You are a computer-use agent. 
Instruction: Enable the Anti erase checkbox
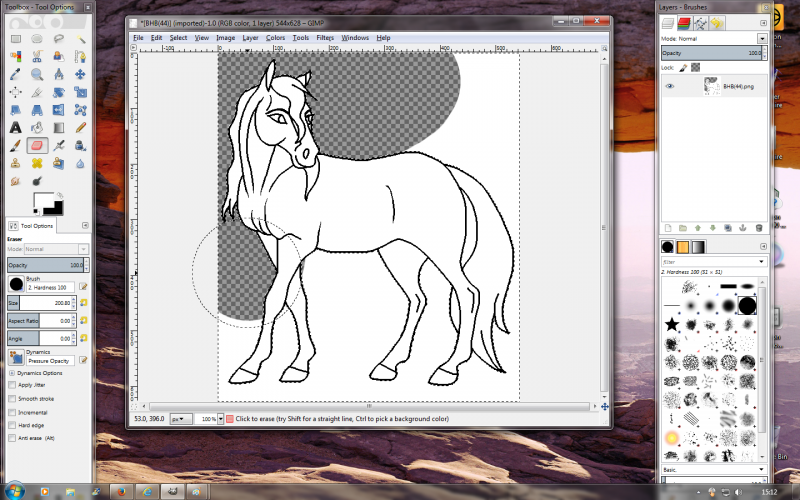pyautogui.click(x=12, y=438)
